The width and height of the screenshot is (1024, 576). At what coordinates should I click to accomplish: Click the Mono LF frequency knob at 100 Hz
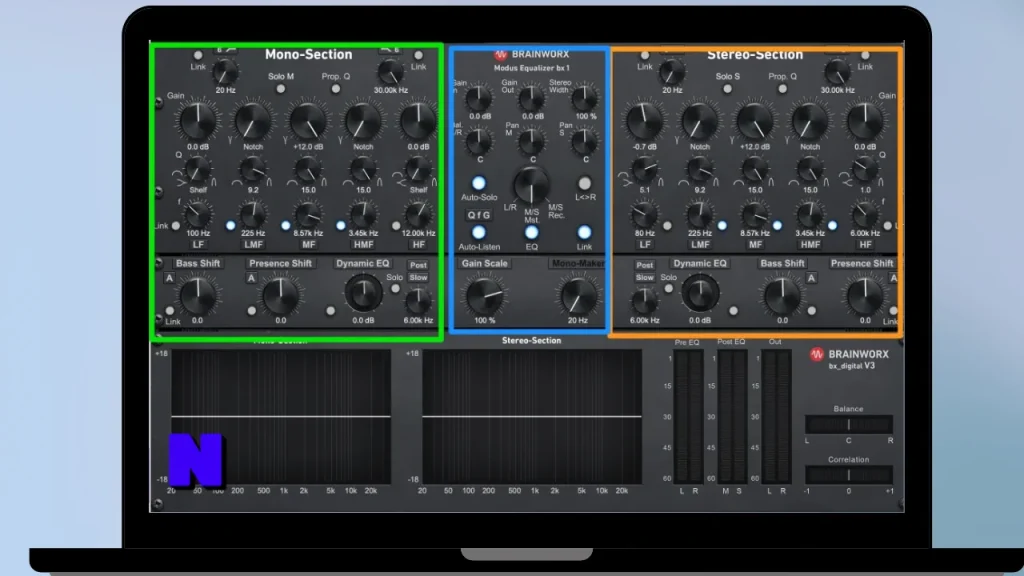point(198,214)
